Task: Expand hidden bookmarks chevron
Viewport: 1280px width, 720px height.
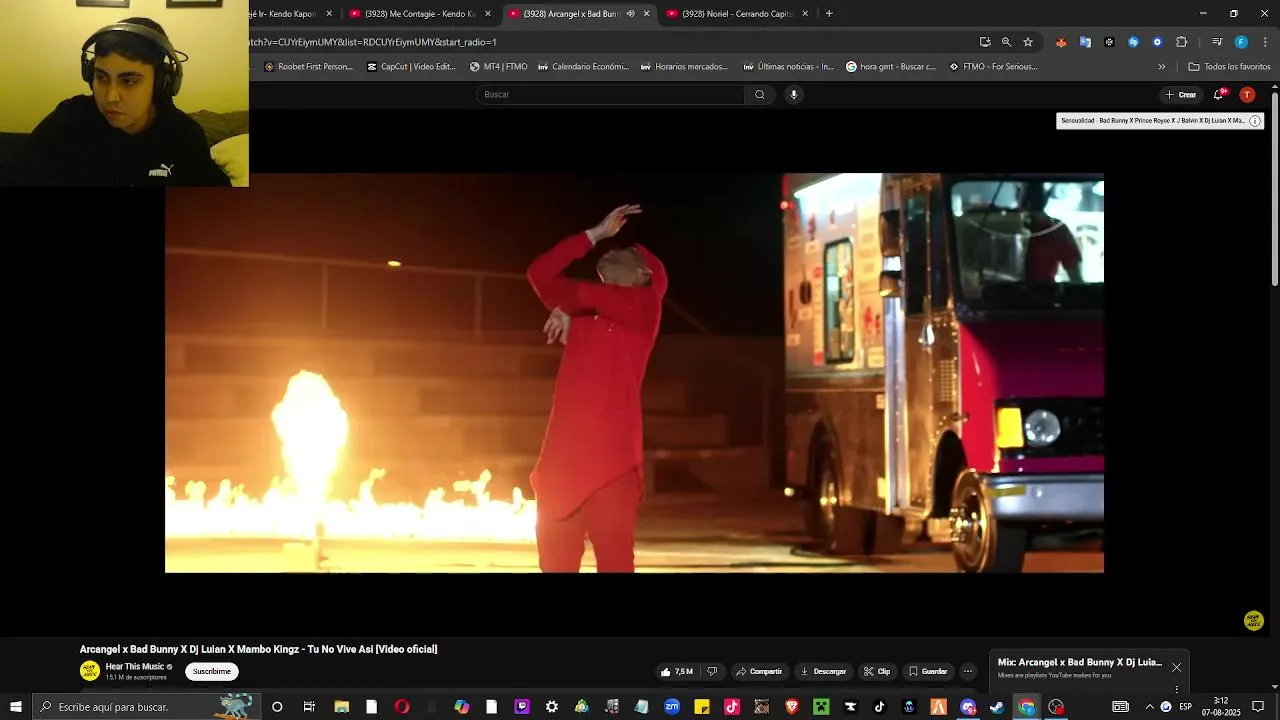Action: (x=1162, y=67)
